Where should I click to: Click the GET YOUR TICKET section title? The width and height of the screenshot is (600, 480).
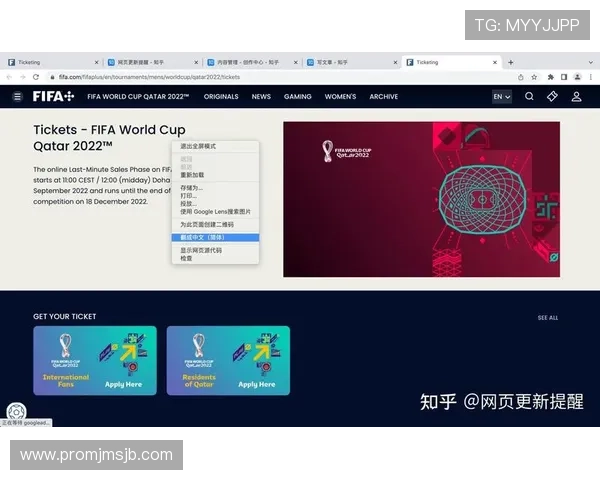65,317
